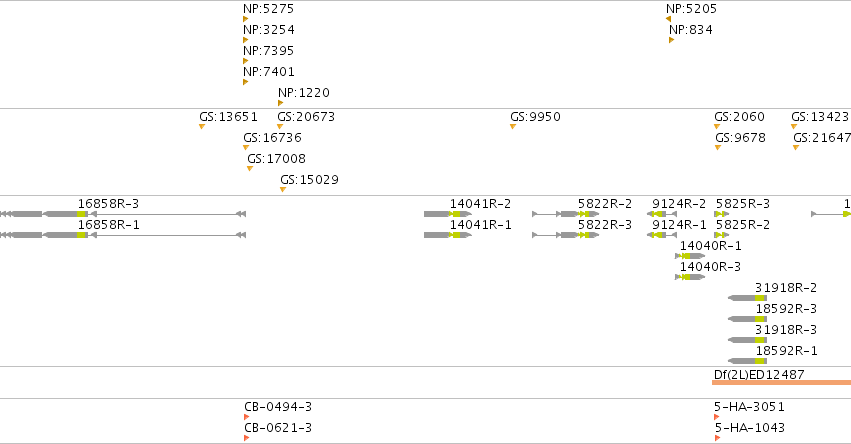Screen dimensions: 851x444
Task: Click the orange Df(2L)ED12487 deficiency bar
Action: 782,383
